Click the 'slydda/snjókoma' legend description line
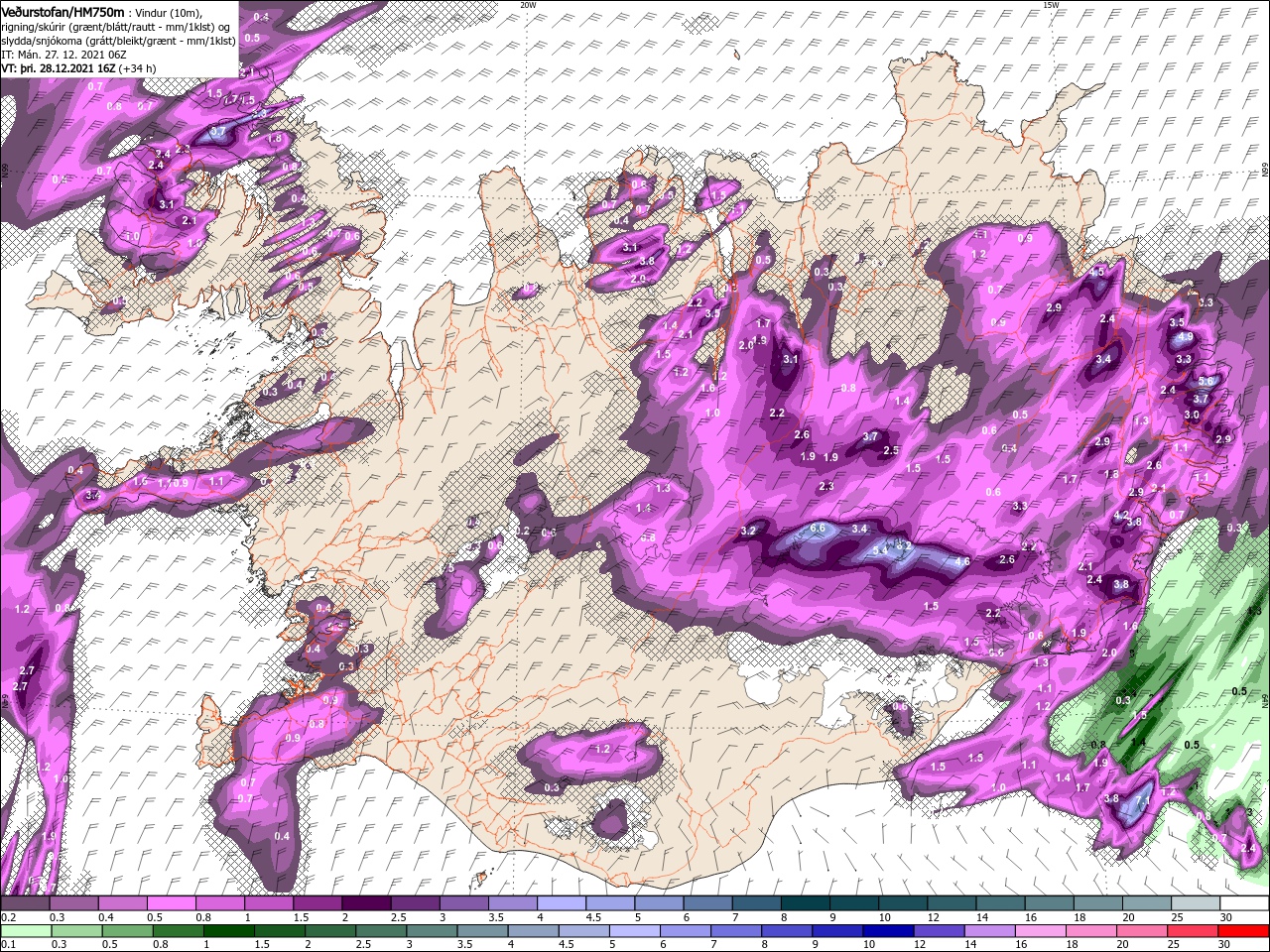 pos(119,41)
